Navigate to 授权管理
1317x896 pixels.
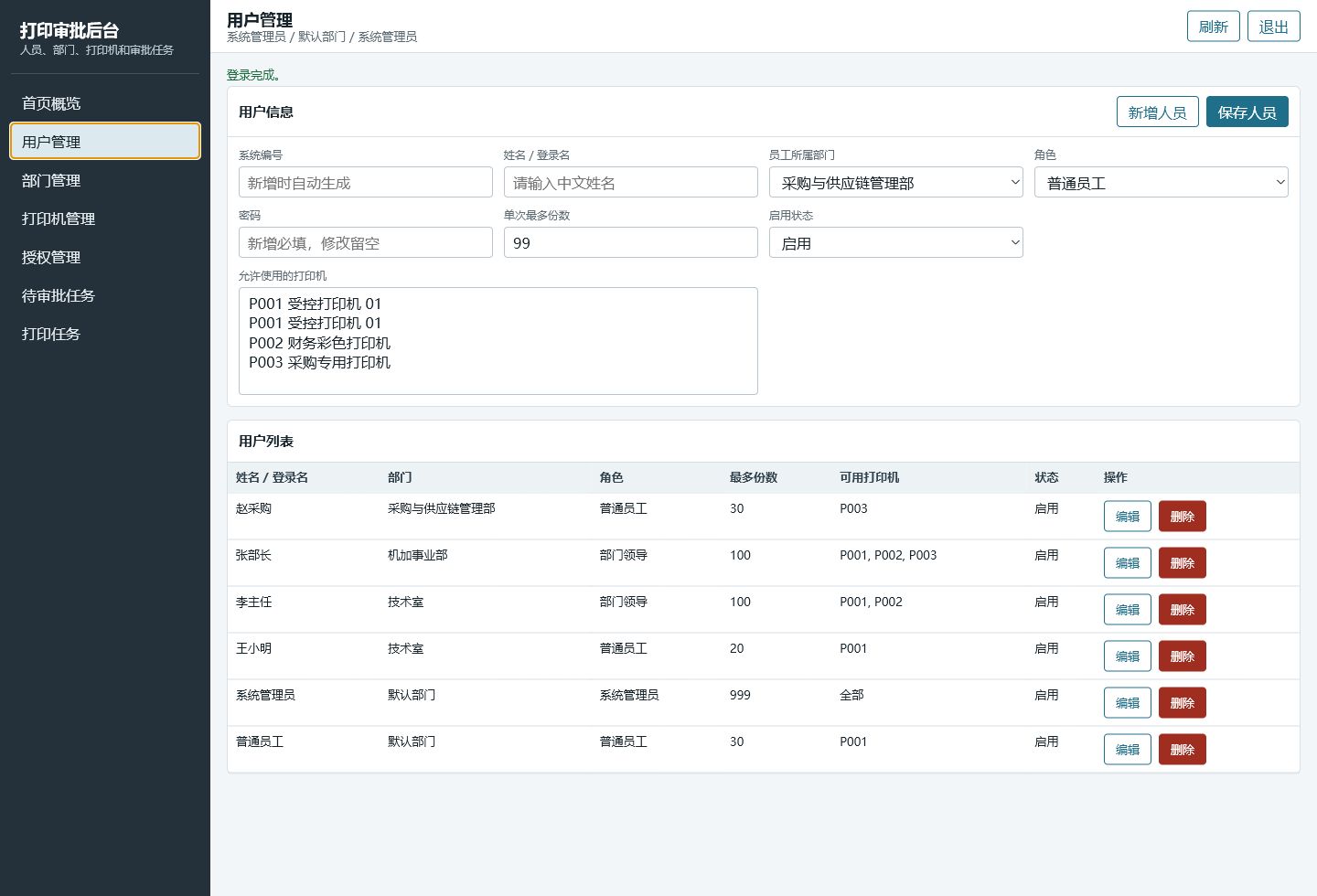tap(104, 257)
